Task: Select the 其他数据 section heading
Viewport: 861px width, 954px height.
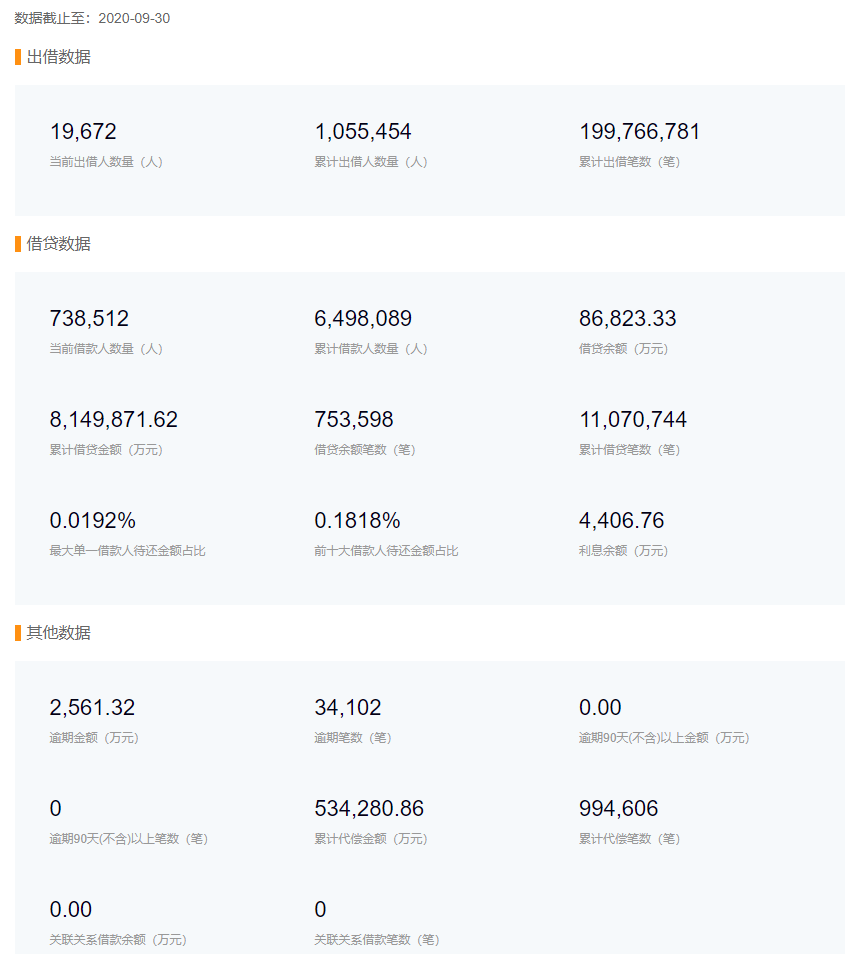Action: coord(58,633)
